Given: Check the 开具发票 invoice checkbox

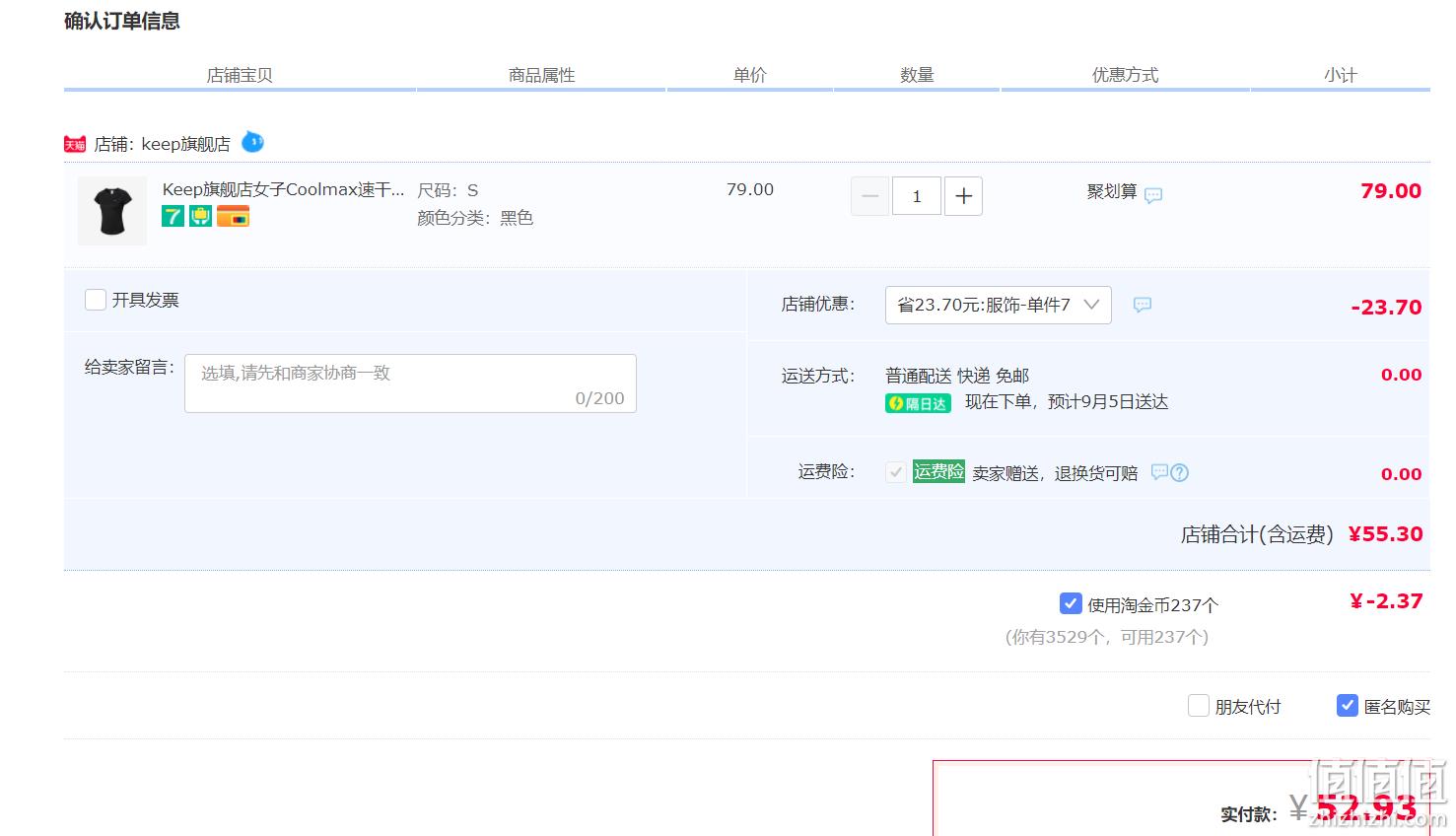Looking at the screenshot, I should coord(96,300).
